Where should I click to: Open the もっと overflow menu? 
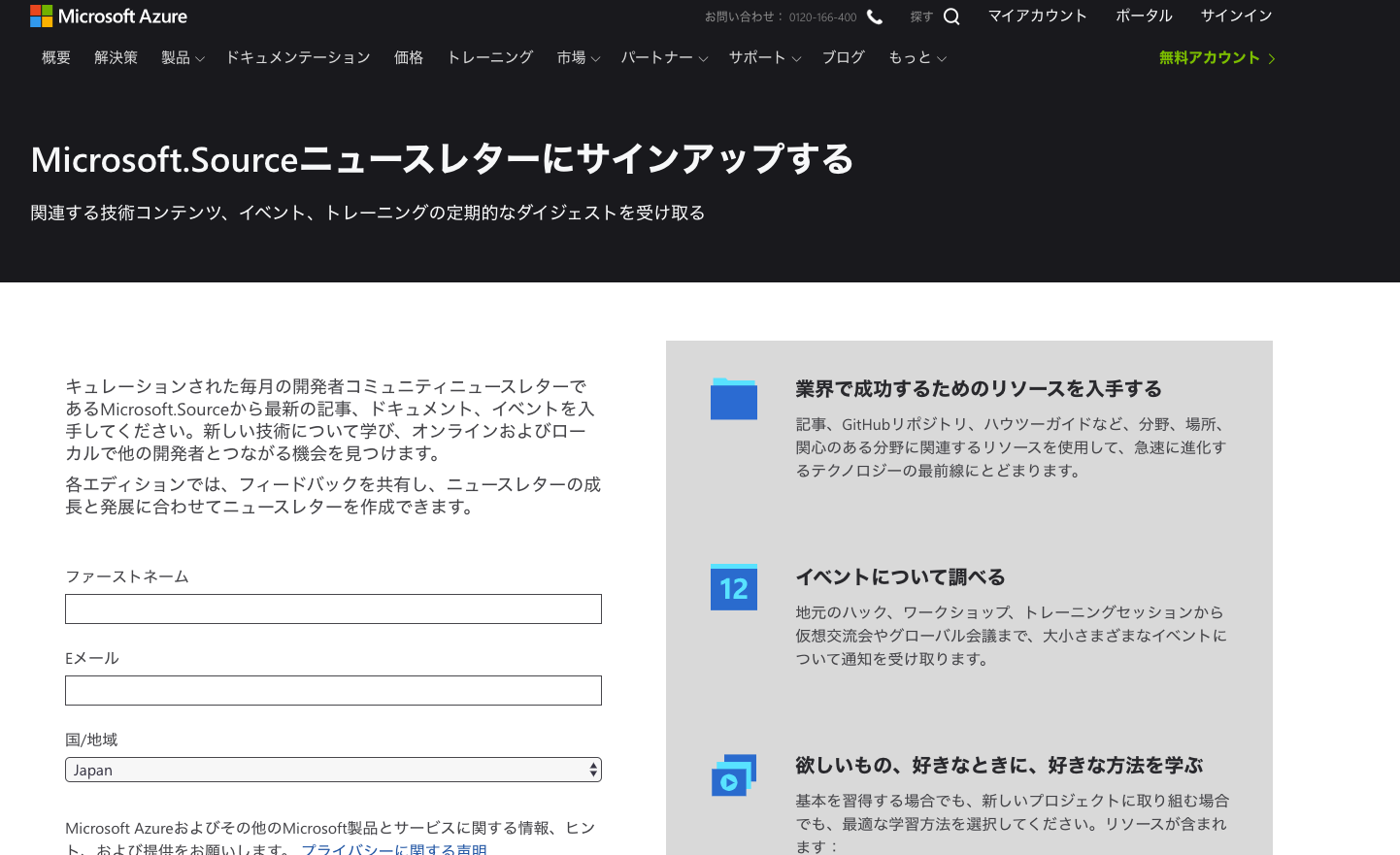(917, 58)
